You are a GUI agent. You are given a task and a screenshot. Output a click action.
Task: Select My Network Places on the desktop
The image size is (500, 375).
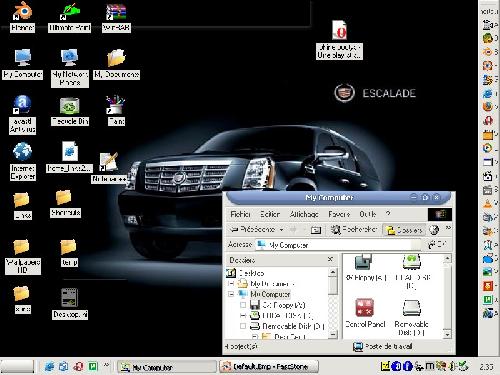click(x=70, y=67)
